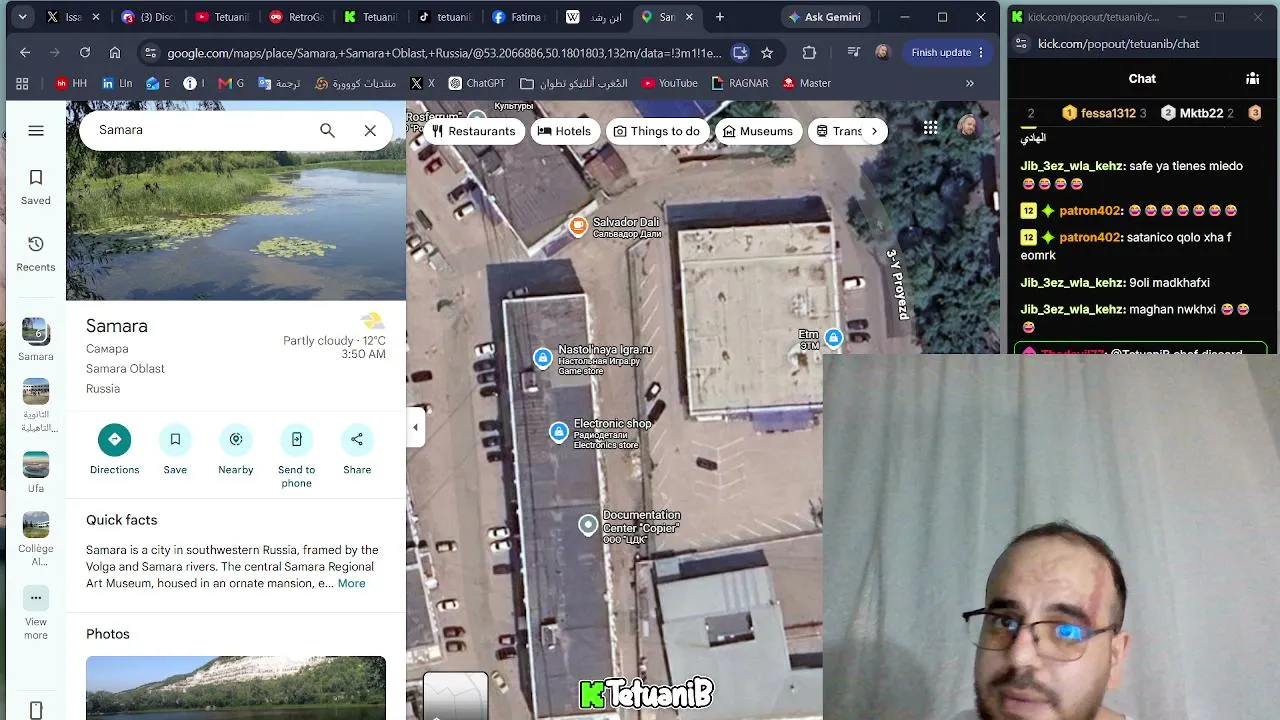Viewport: 1280px width, 720px height.
Task: Click the Ask Gemini button
Action: tap(823, 17)
